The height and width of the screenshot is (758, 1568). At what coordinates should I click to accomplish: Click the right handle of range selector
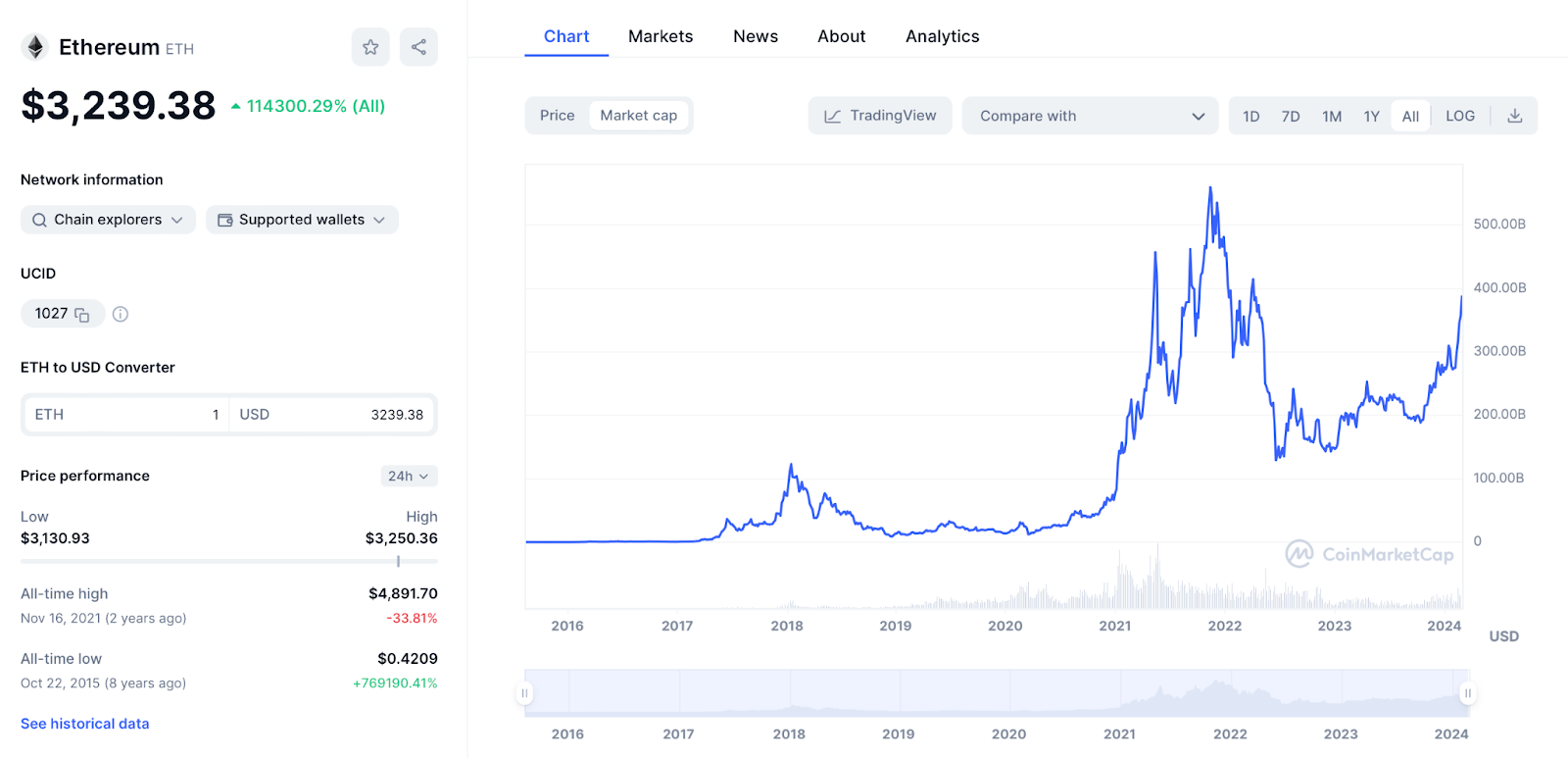(1468, 693)
